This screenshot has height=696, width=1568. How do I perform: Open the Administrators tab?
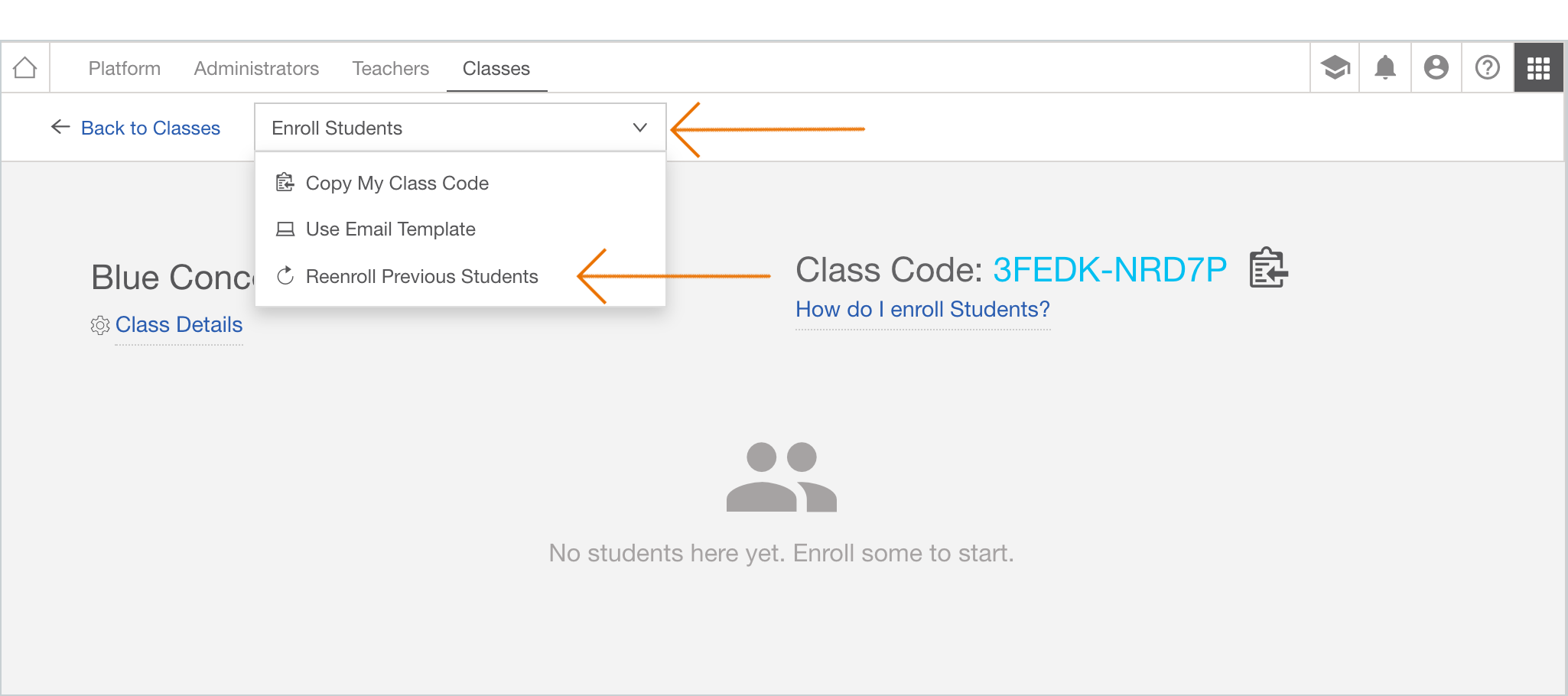point(256,69)
